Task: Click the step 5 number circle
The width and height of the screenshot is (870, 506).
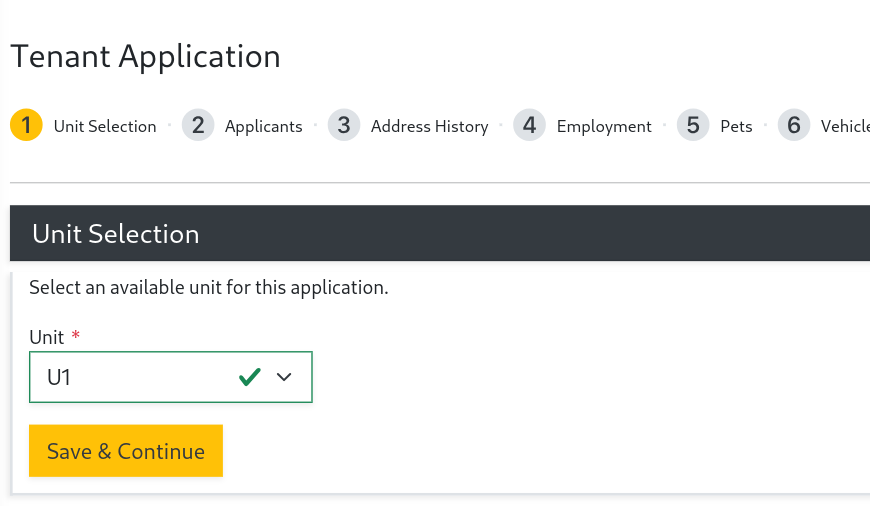Action: (693, 125)
